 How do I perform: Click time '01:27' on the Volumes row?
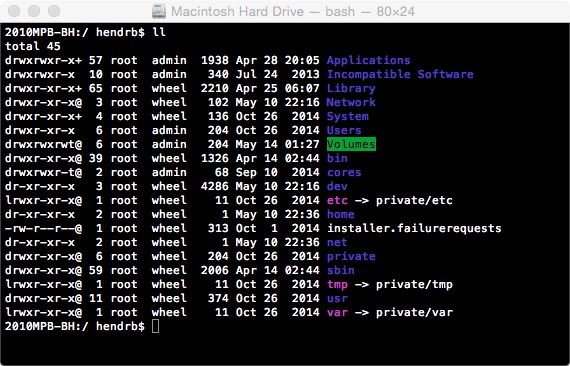tap(302, 144)
